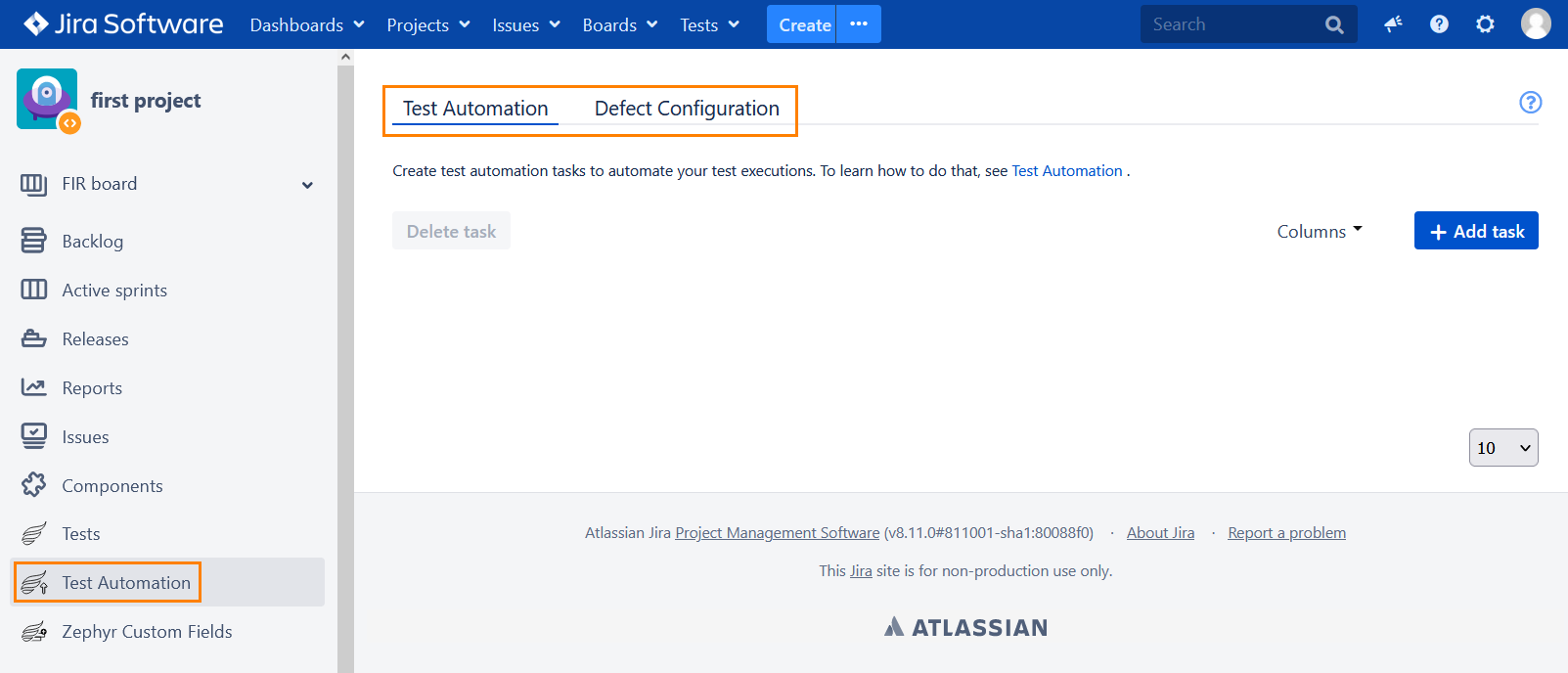Screen dimensions: 1568x673
Task: Click the FIR board icon
Action: tap(33, 184)
